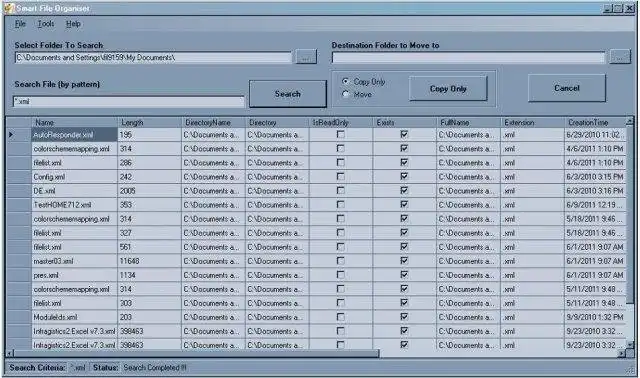
Task: Select the DE.xml file name cell
Action: click(x=74, y=191)
